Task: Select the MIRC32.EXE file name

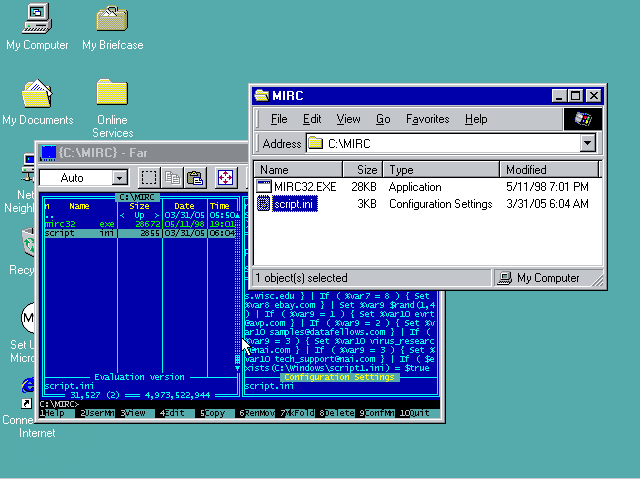Action: [x=305, y=187]
